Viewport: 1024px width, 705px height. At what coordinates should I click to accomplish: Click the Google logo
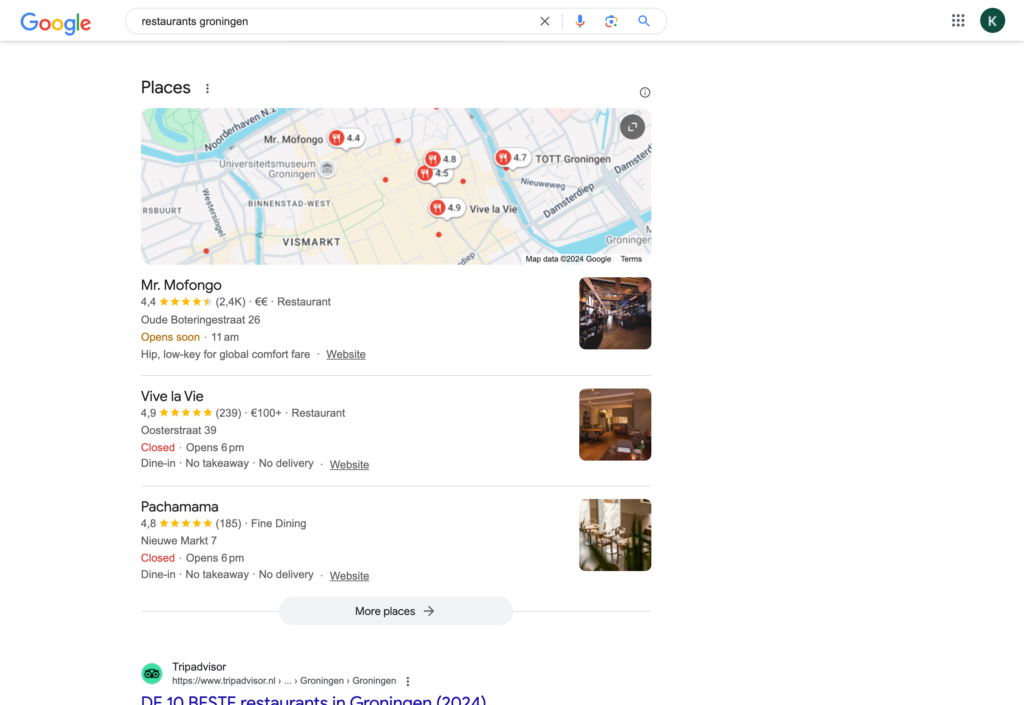[56, 23]
